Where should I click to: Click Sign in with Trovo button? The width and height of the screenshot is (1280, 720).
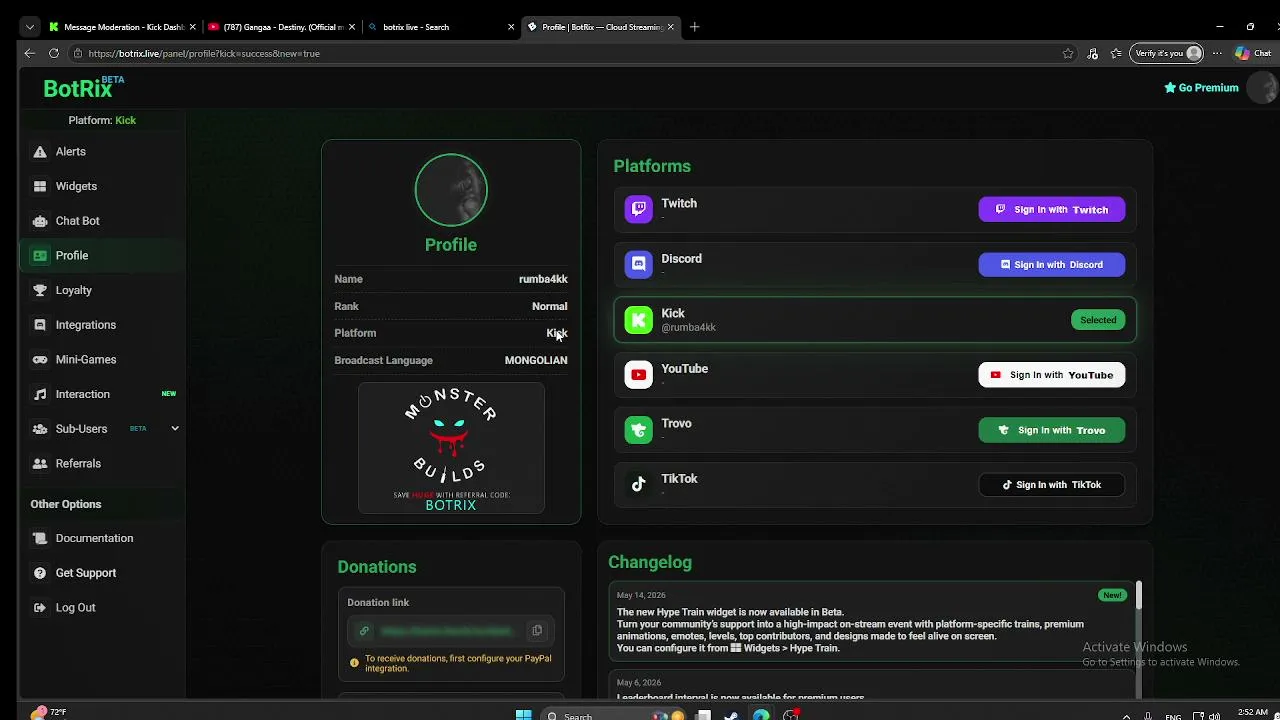pyautogui.click(x=1051, y=430)
